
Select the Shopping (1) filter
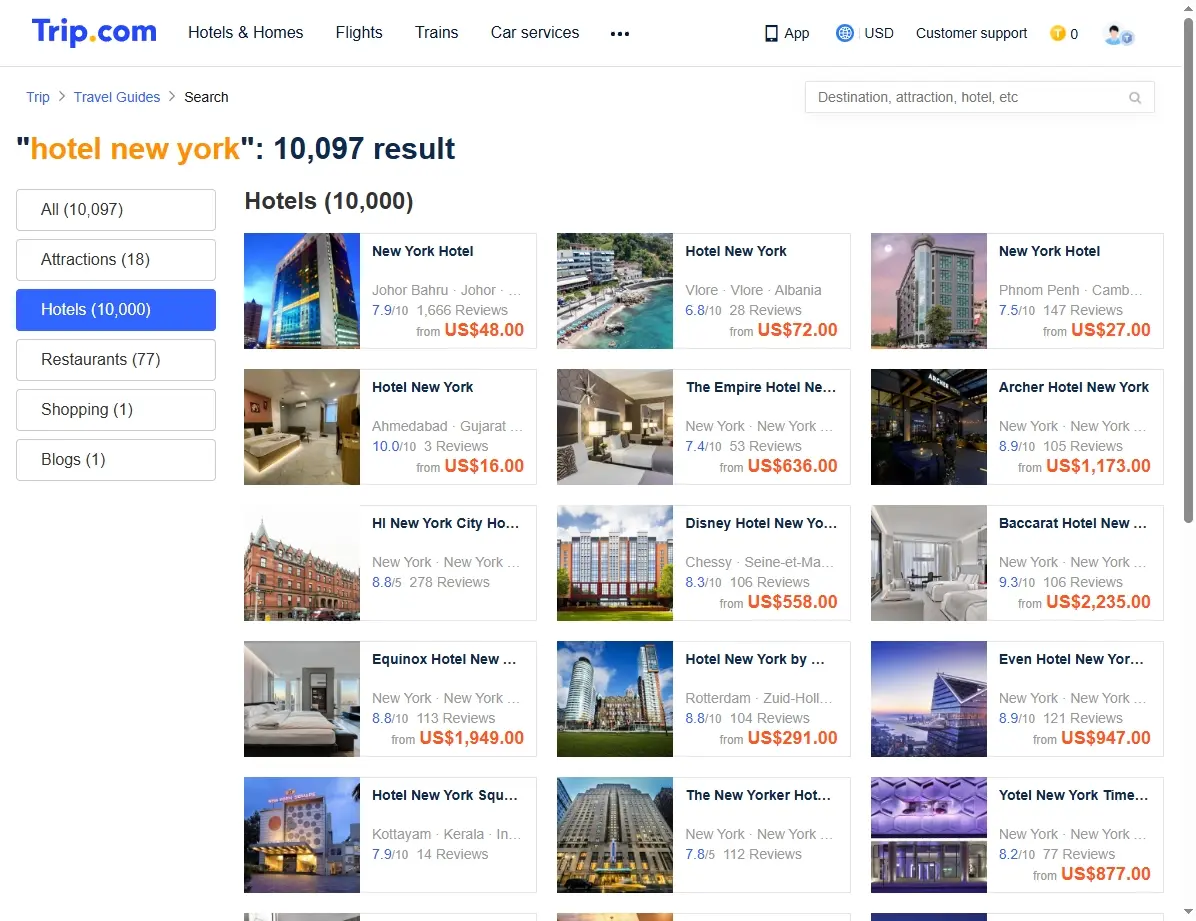pyautogui.click(x=116, y=410)
